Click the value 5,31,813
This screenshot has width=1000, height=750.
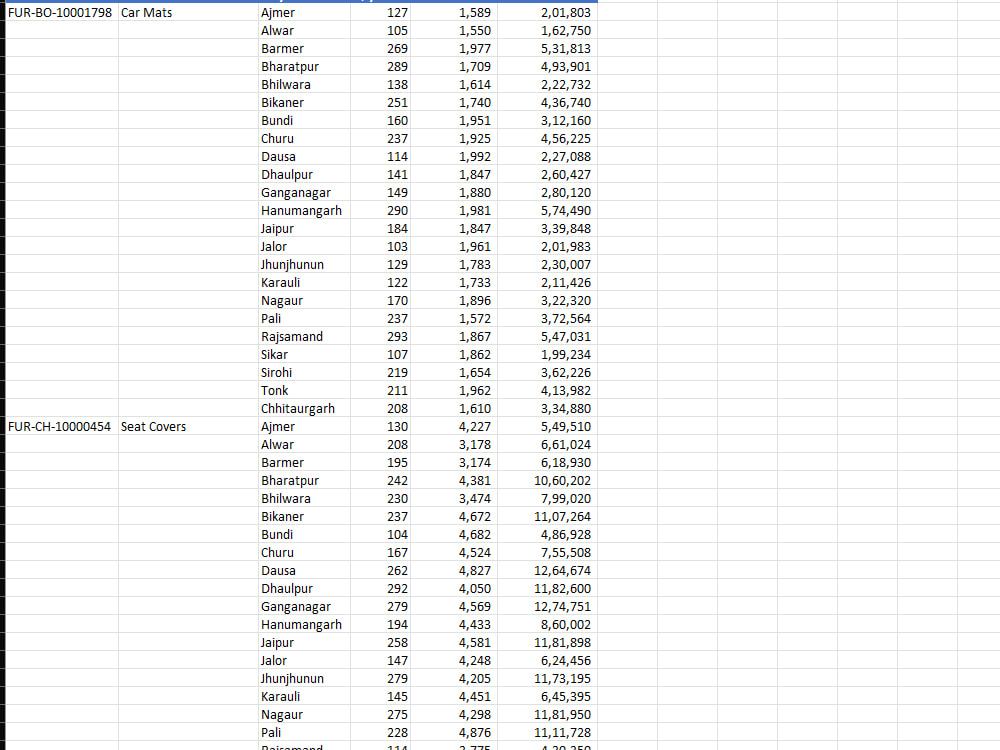point(547,48)
